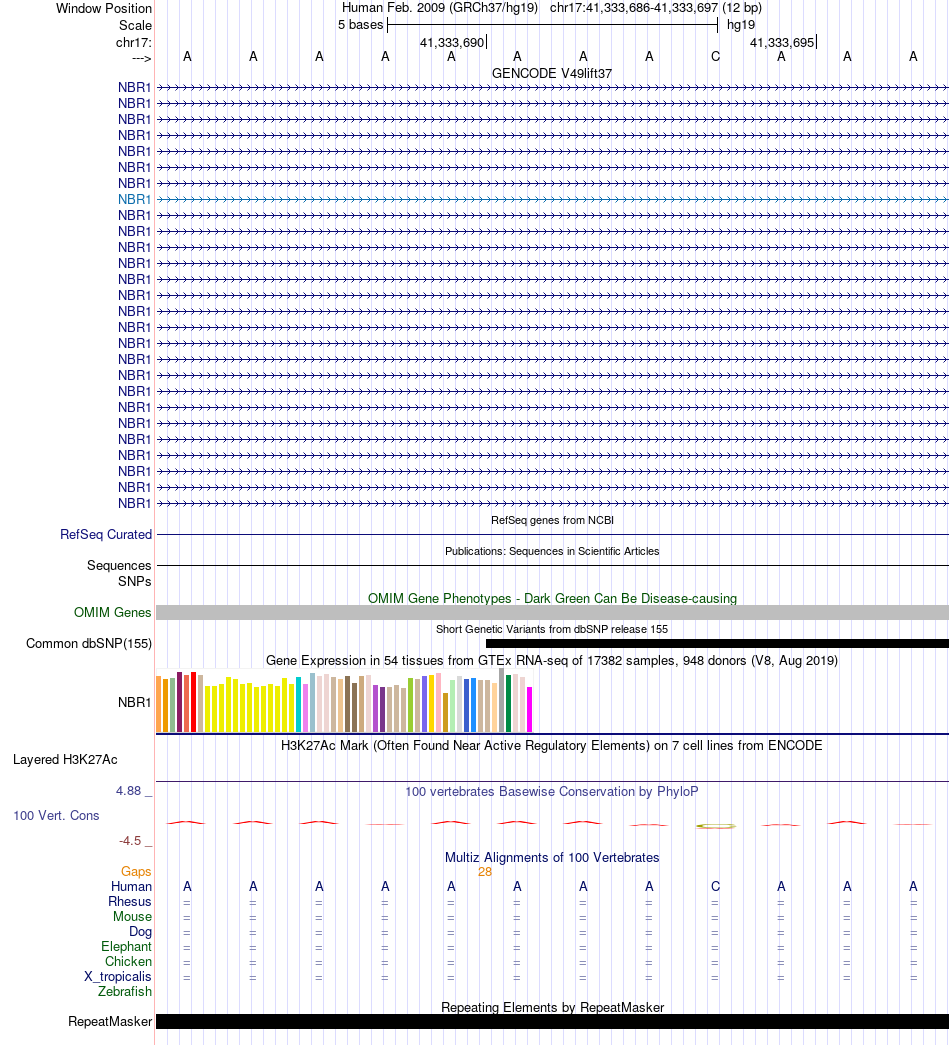The height and width of the screenshot is (1045, 950).
Task: Open OMIM Gene Phenotypes track title
Action: [x=552, y=598]
